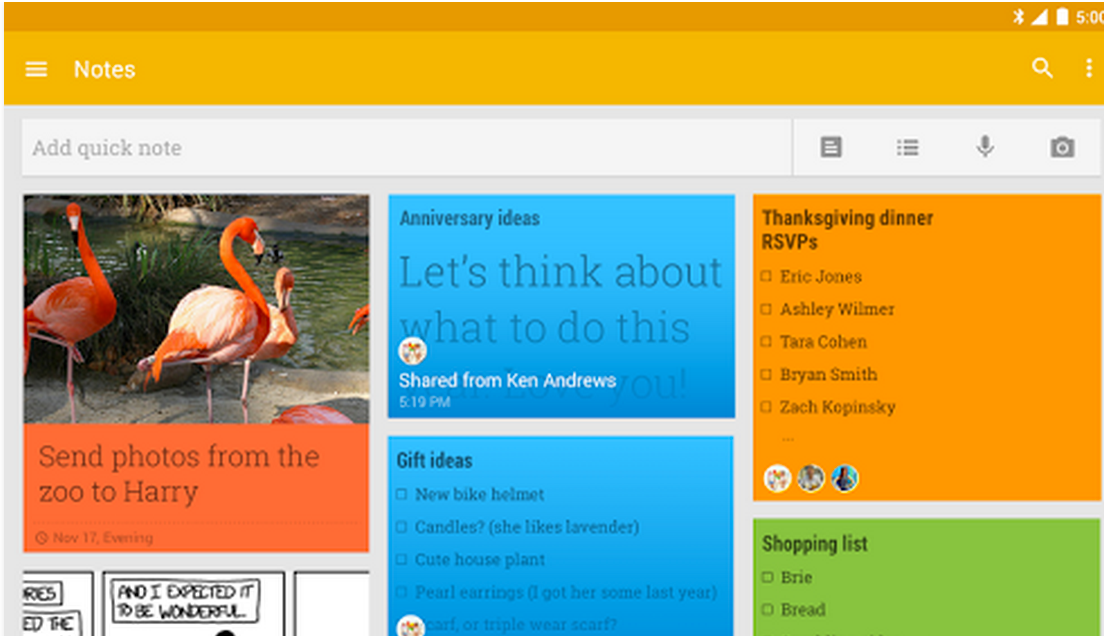Check the Cute house plant item
The image size is (1104, 638).
pyautogui.click(x=401, y=560)
